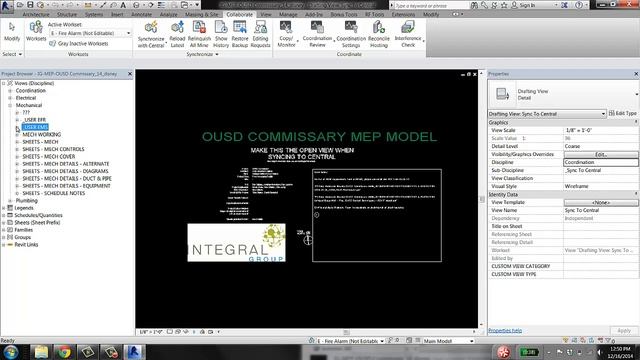The width and height of the screenshot is (640, 360).
Task: Close the Project Browser panel
Action: coord(130,74)
